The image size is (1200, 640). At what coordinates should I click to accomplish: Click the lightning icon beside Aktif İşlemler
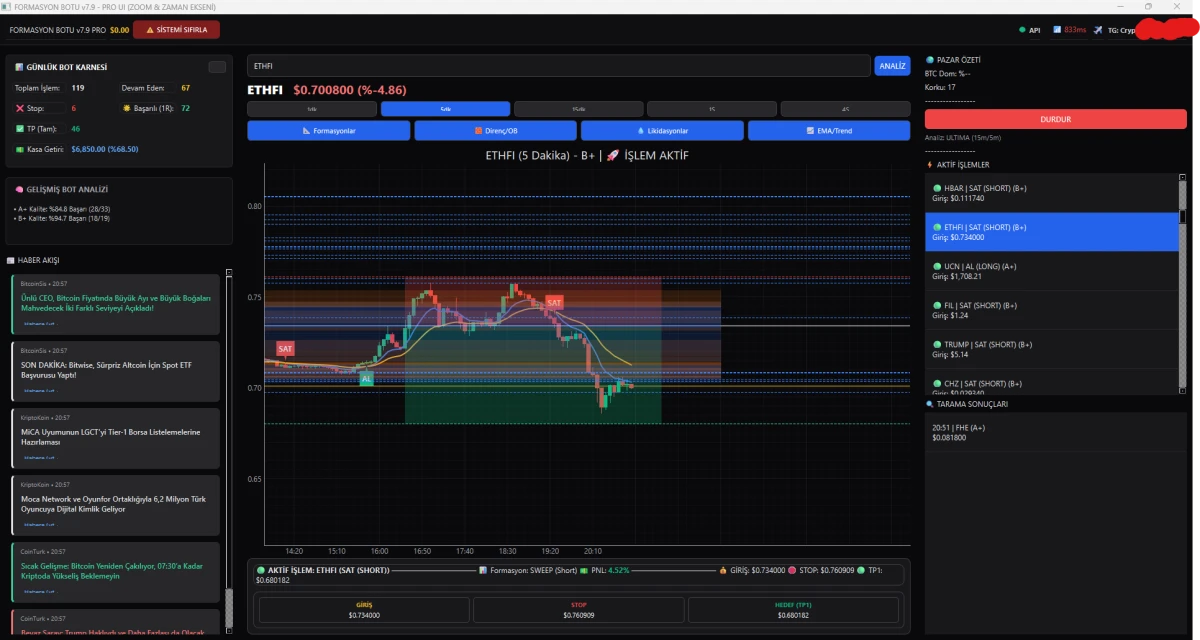tap(930, 165)
